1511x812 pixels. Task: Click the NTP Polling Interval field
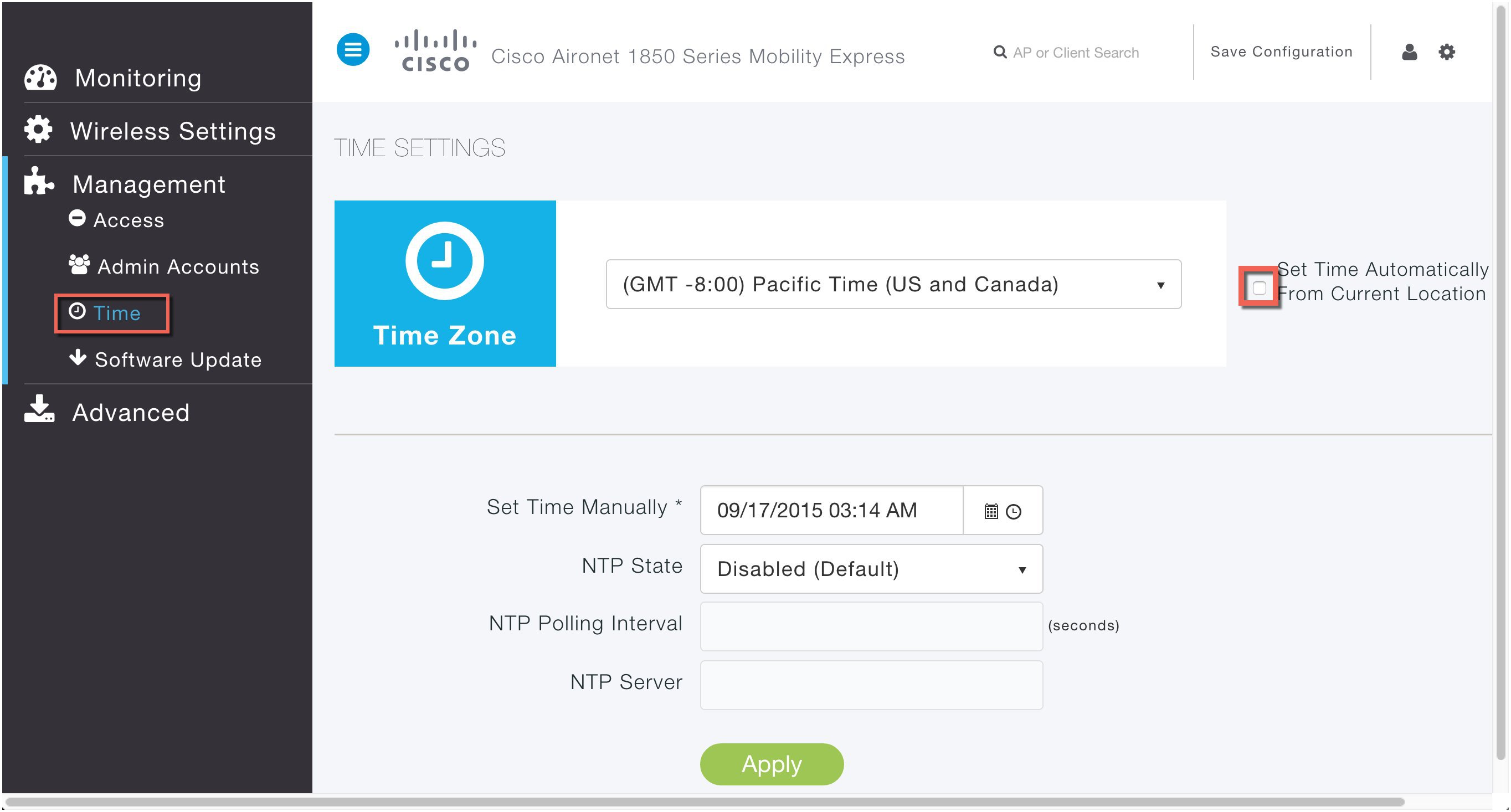click(871, 626)
